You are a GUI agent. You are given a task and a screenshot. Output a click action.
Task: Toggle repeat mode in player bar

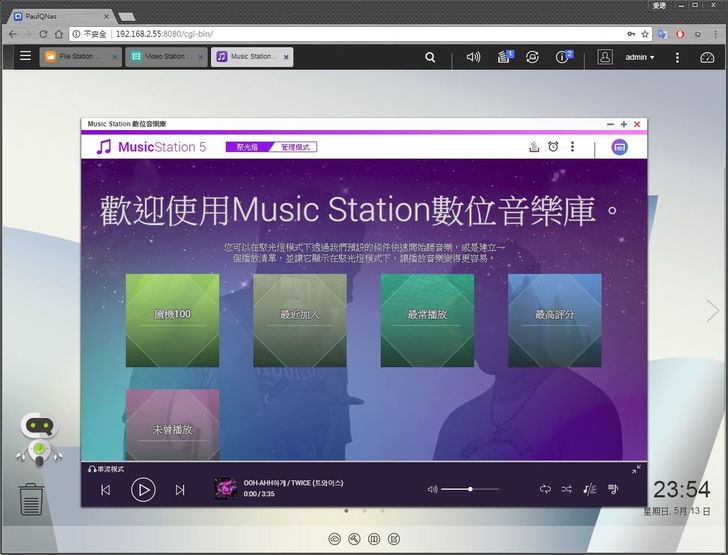(x=545, y=489)
